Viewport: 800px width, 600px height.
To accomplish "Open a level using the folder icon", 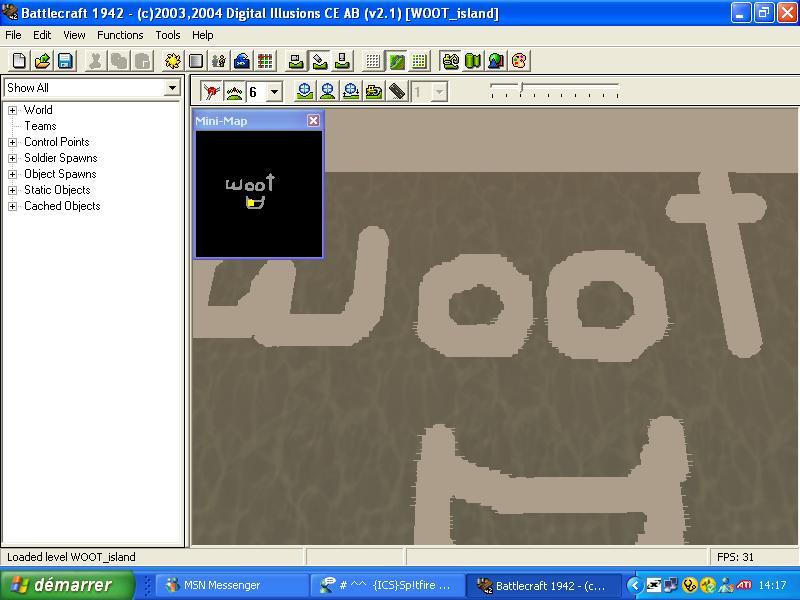I will click(42, 61).
